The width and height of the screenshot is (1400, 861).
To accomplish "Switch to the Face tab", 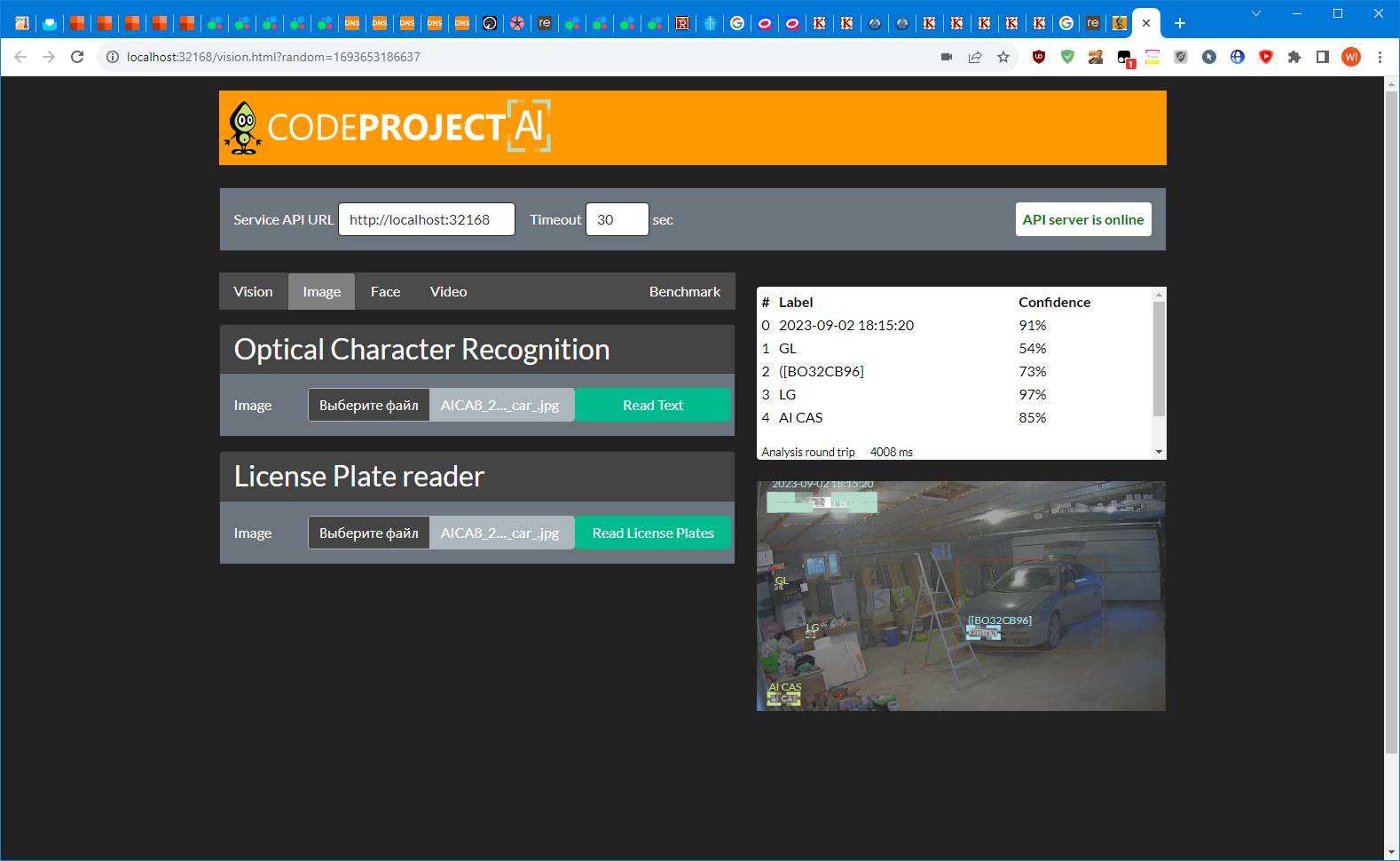I will [385, 291].
